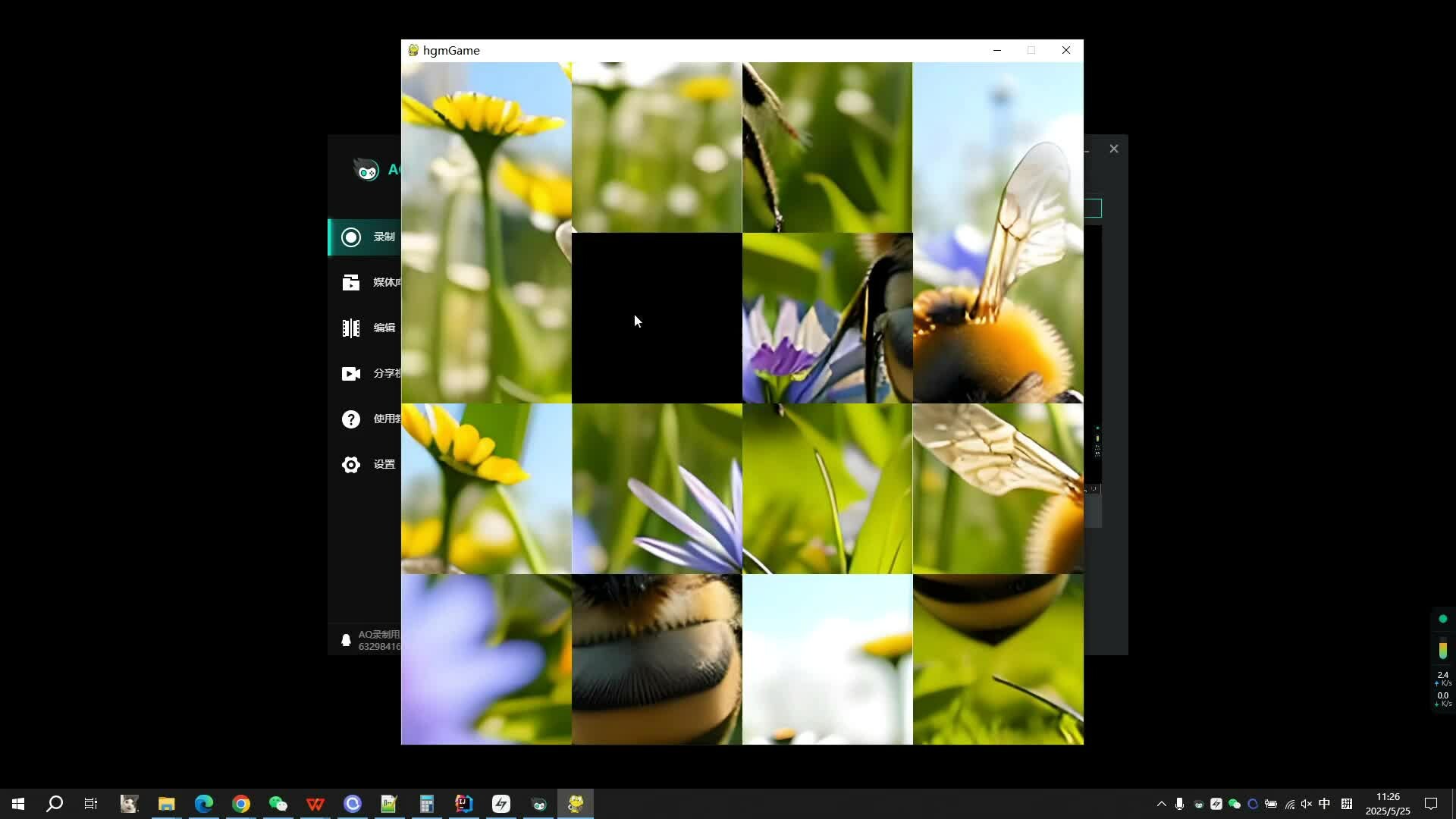Toggle the 中 input language indicator
1456x819 pixels.
1324,804
